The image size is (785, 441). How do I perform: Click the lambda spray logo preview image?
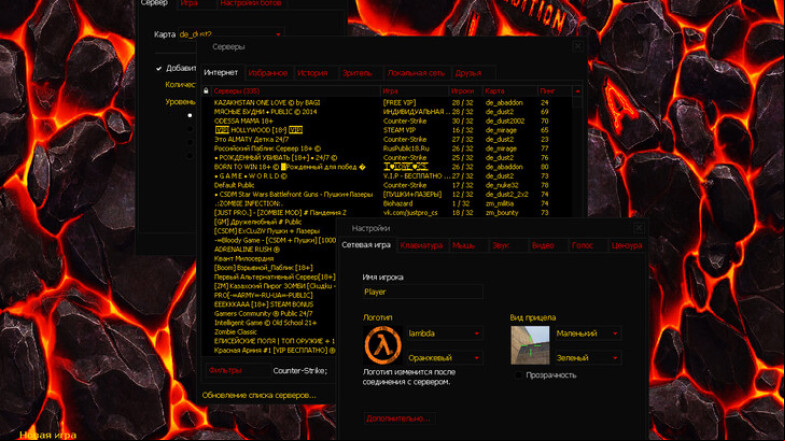point(382,345)
